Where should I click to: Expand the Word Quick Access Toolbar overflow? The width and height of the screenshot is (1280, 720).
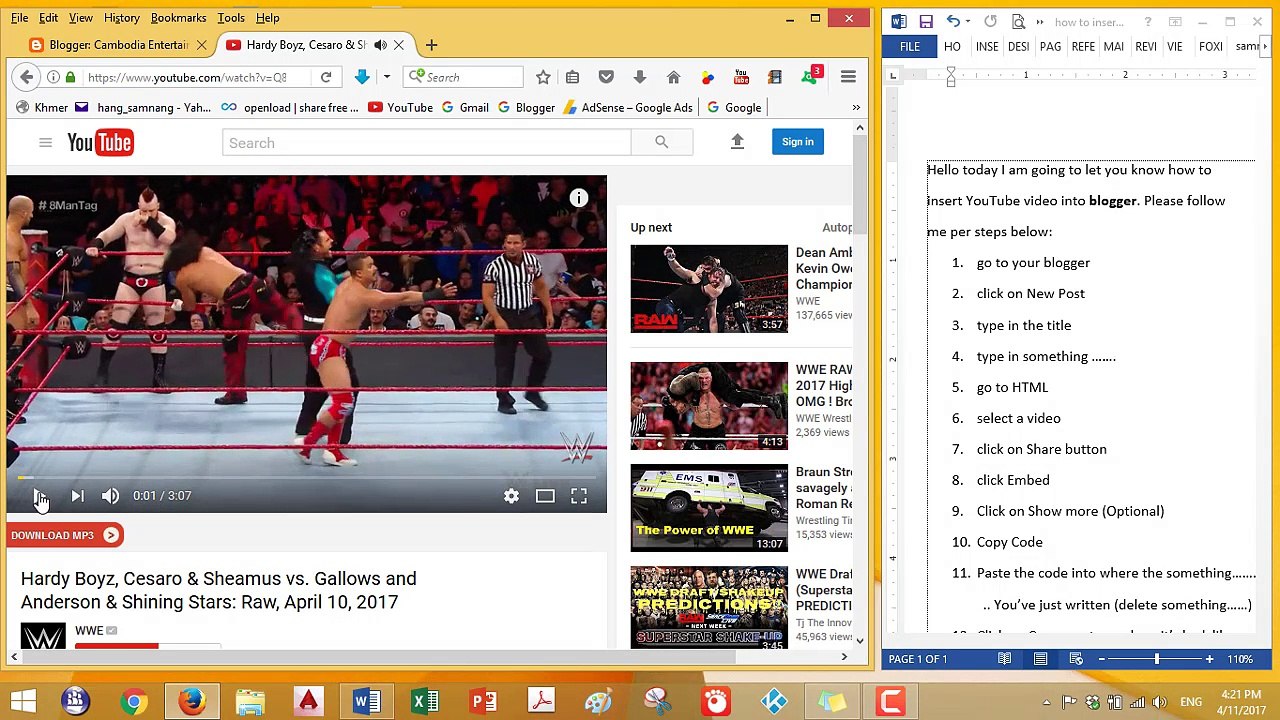(x=1040, y=22)
